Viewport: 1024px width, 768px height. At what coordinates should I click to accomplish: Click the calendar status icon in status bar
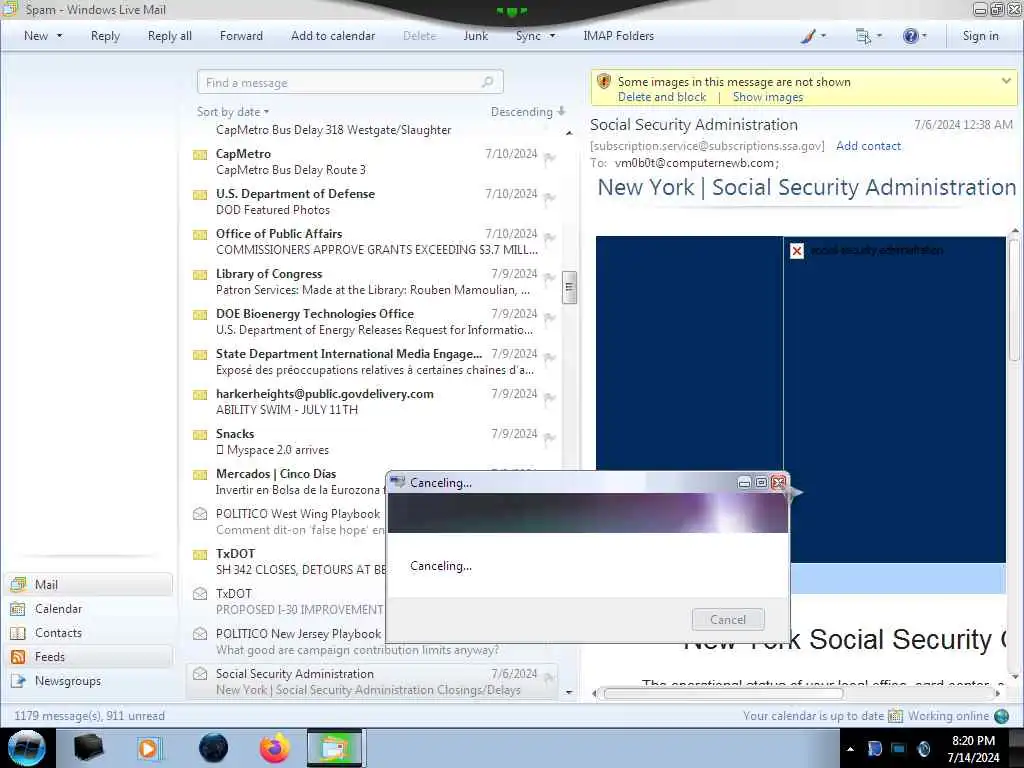click(895, 716)
